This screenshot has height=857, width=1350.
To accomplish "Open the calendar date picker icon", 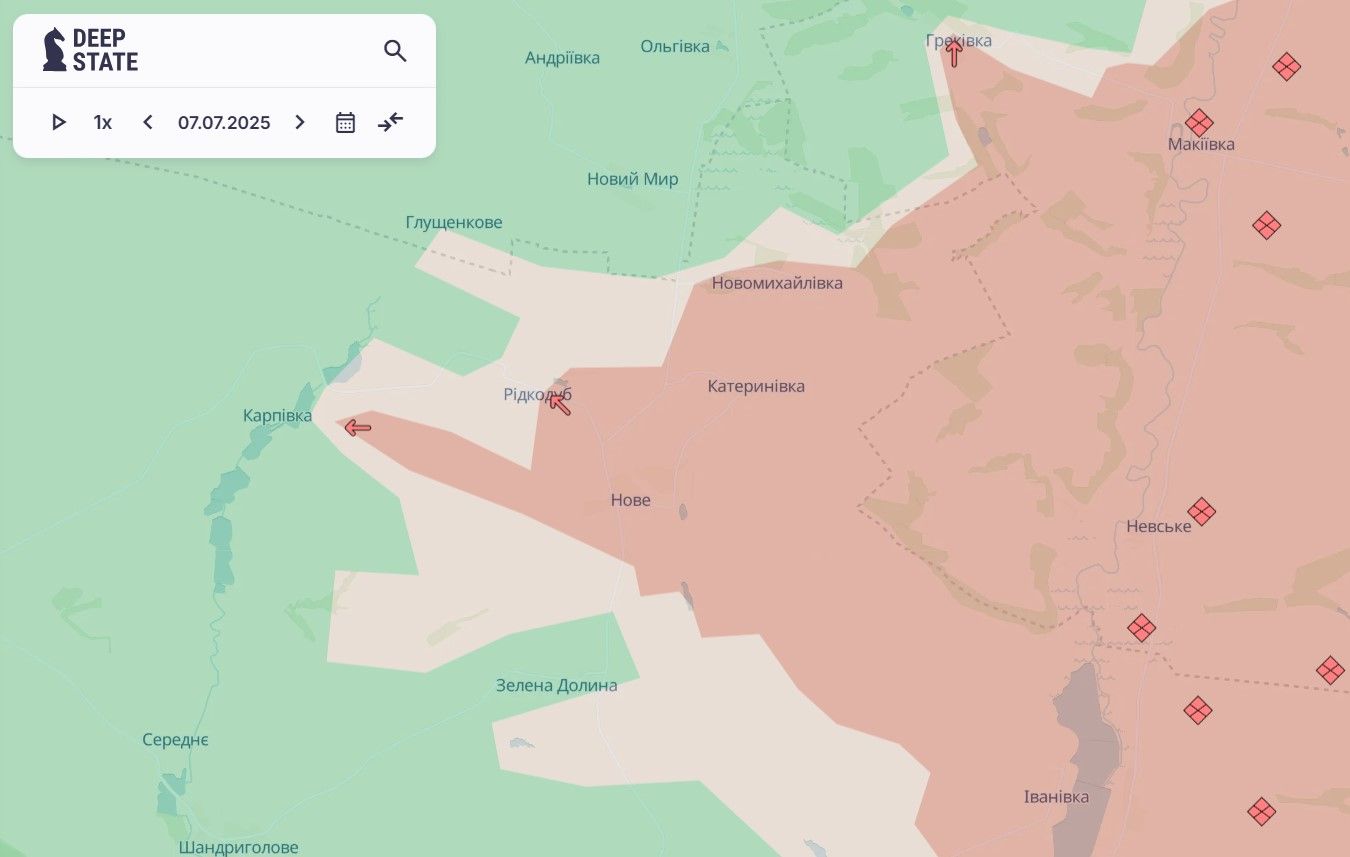I will click(345, 123).
